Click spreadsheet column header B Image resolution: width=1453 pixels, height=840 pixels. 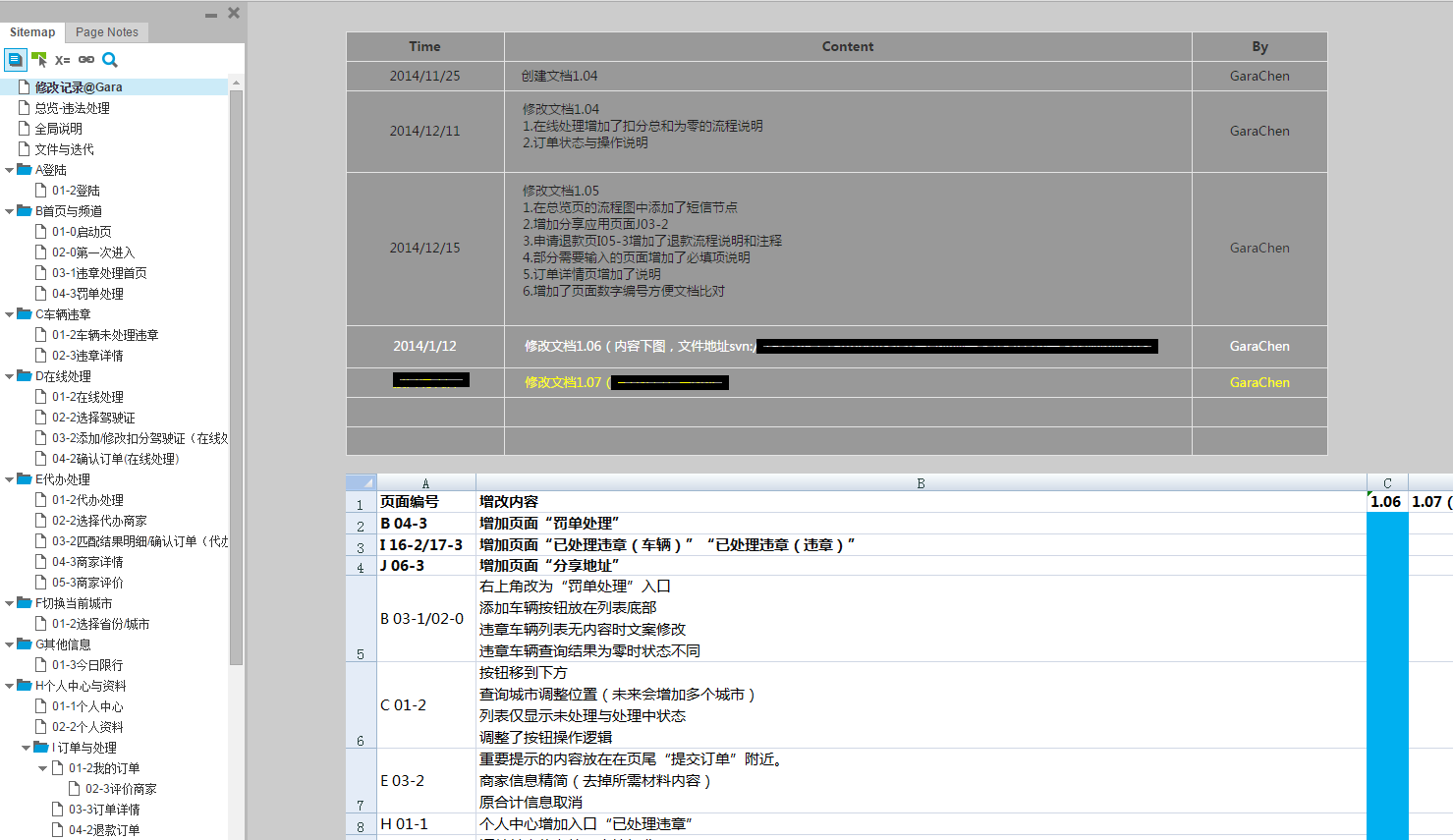coord(921,483)
